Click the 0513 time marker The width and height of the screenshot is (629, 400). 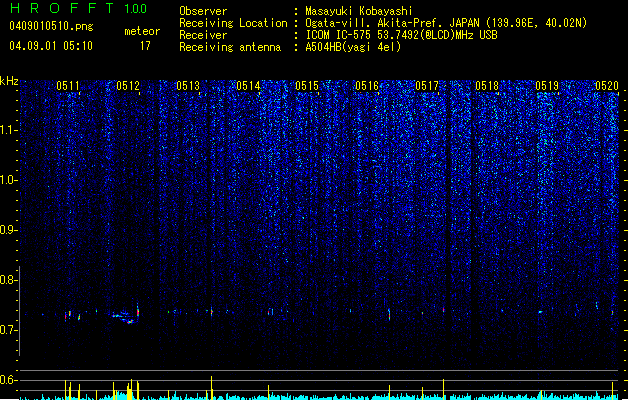[188, 86]
